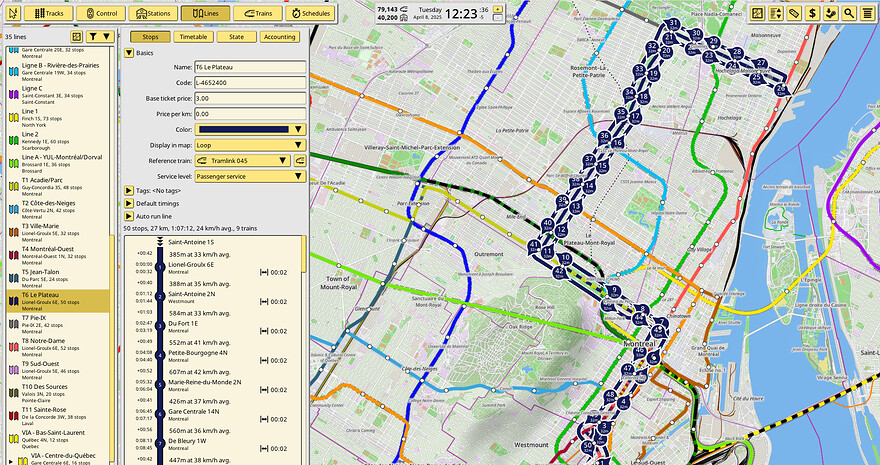Open the Service level dropdown
880x465 pixels.
[x=250, y=177]
